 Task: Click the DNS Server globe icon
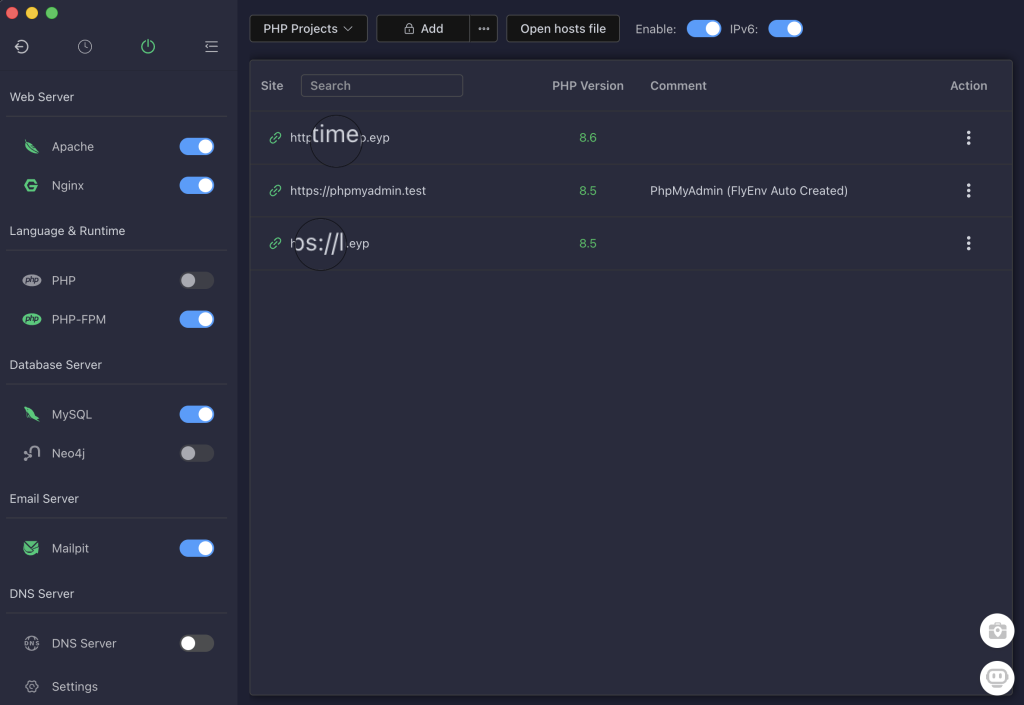[31, 643]
